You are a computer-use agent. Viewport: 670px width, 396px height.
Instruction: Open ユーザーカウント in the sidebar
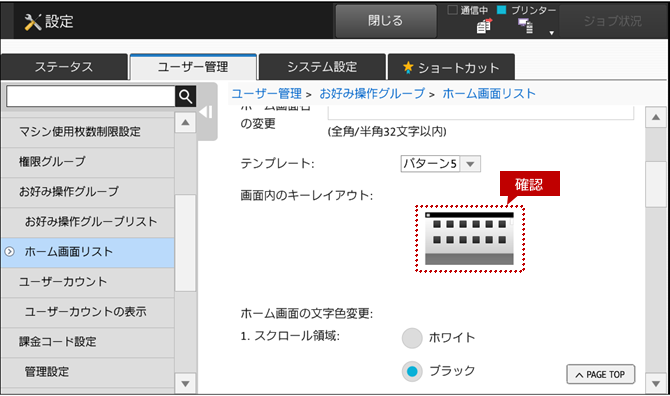point(88,282)
